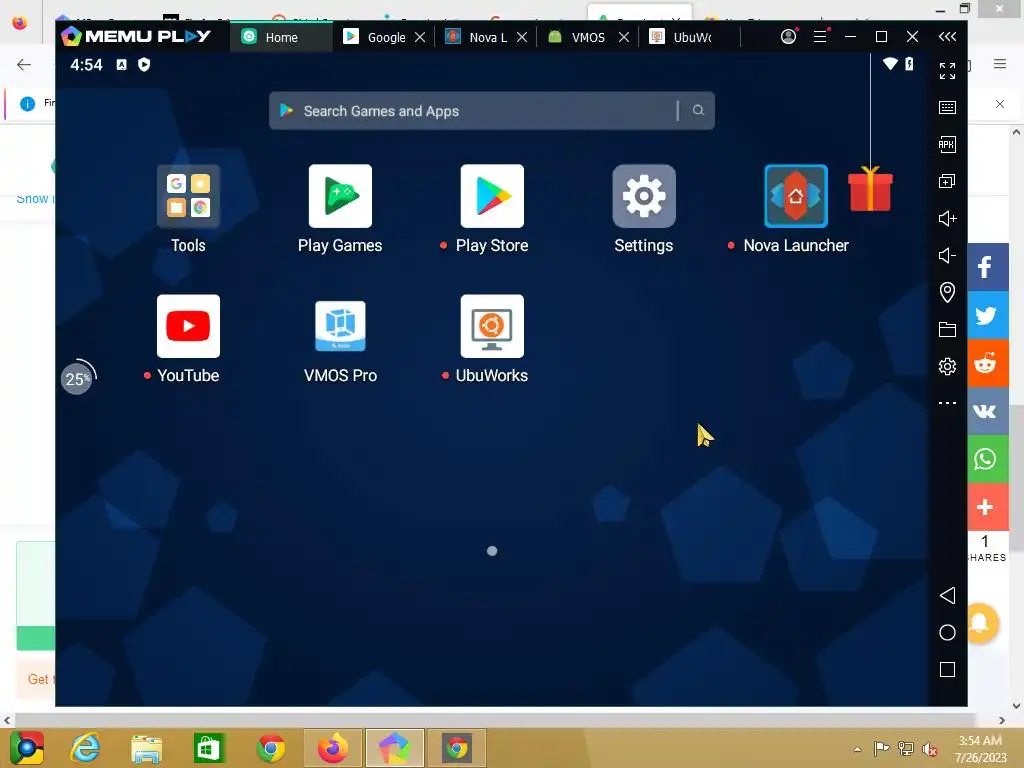1024x768 pixels.
Task: Click the Android home circle button
Action: 948,633
